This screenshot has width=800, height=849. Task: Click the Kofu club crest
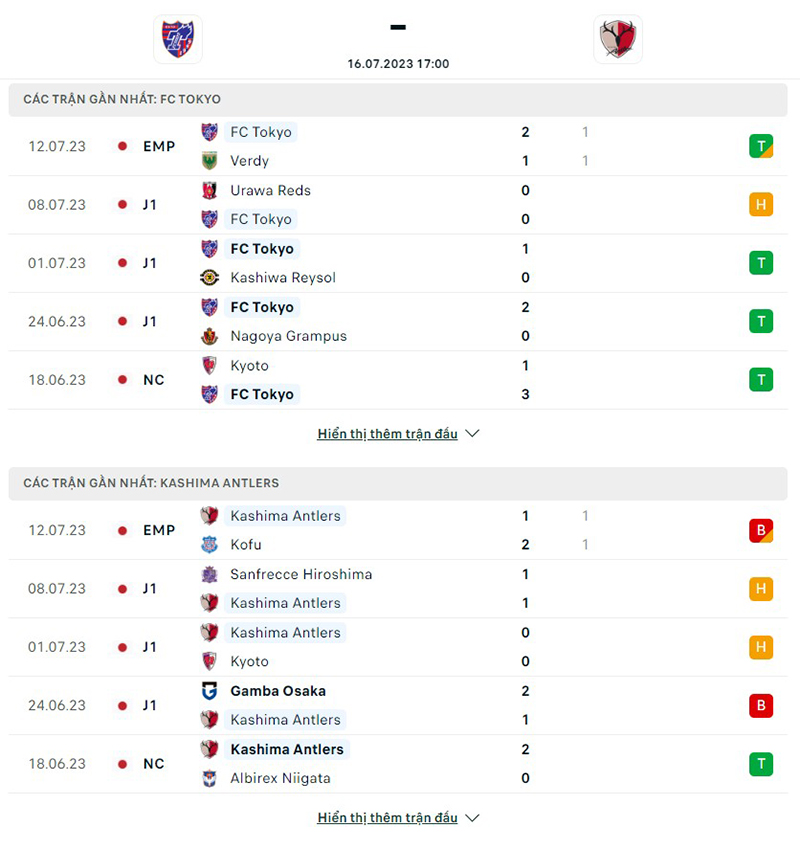pos(210,545)
